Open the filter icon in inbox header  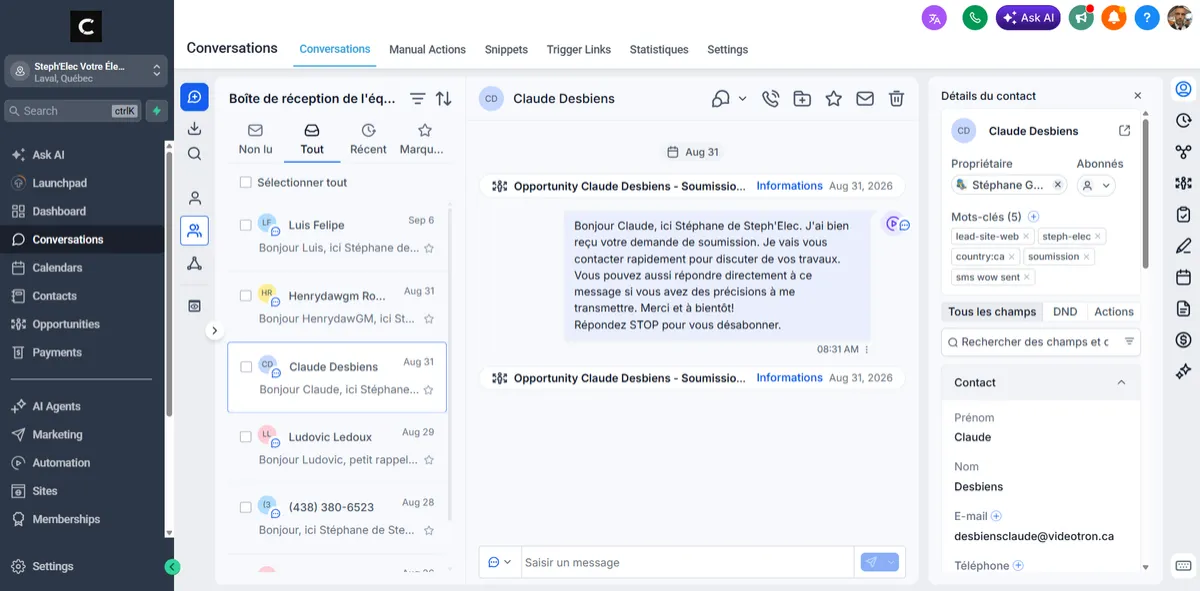click(x=418, y=98)
